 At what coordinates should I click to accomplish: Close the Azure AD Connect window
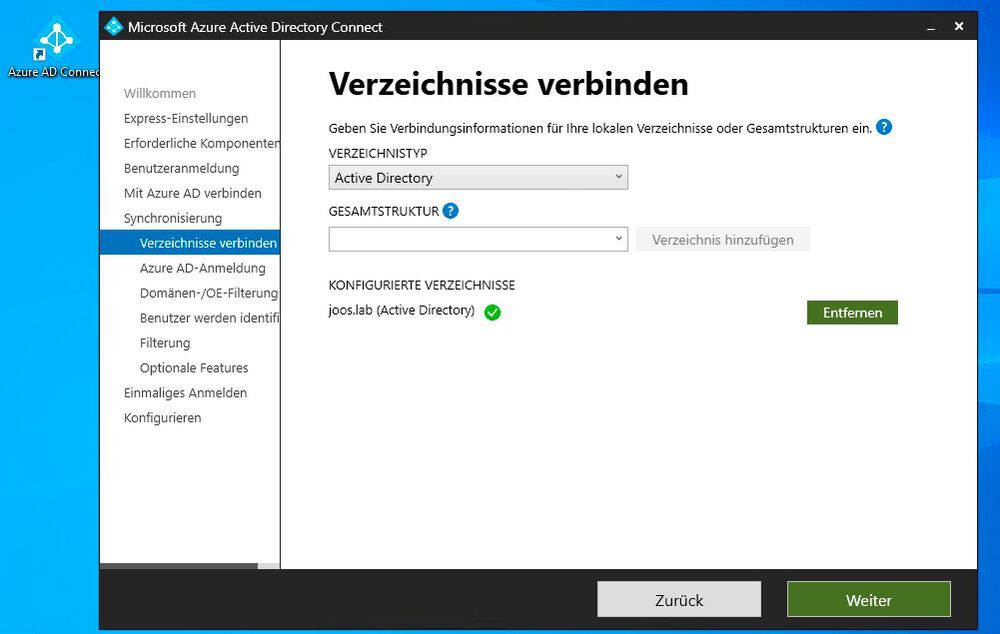pos(959,26)
